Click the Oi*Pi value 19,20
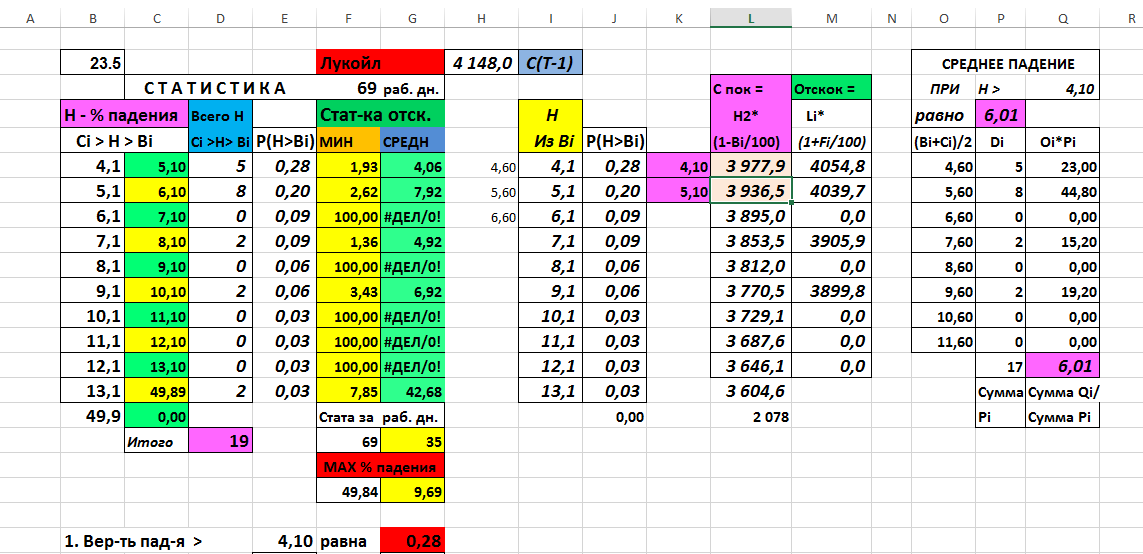The width and height of the screenshot is (1143, 554). (x=1062, y=291)
